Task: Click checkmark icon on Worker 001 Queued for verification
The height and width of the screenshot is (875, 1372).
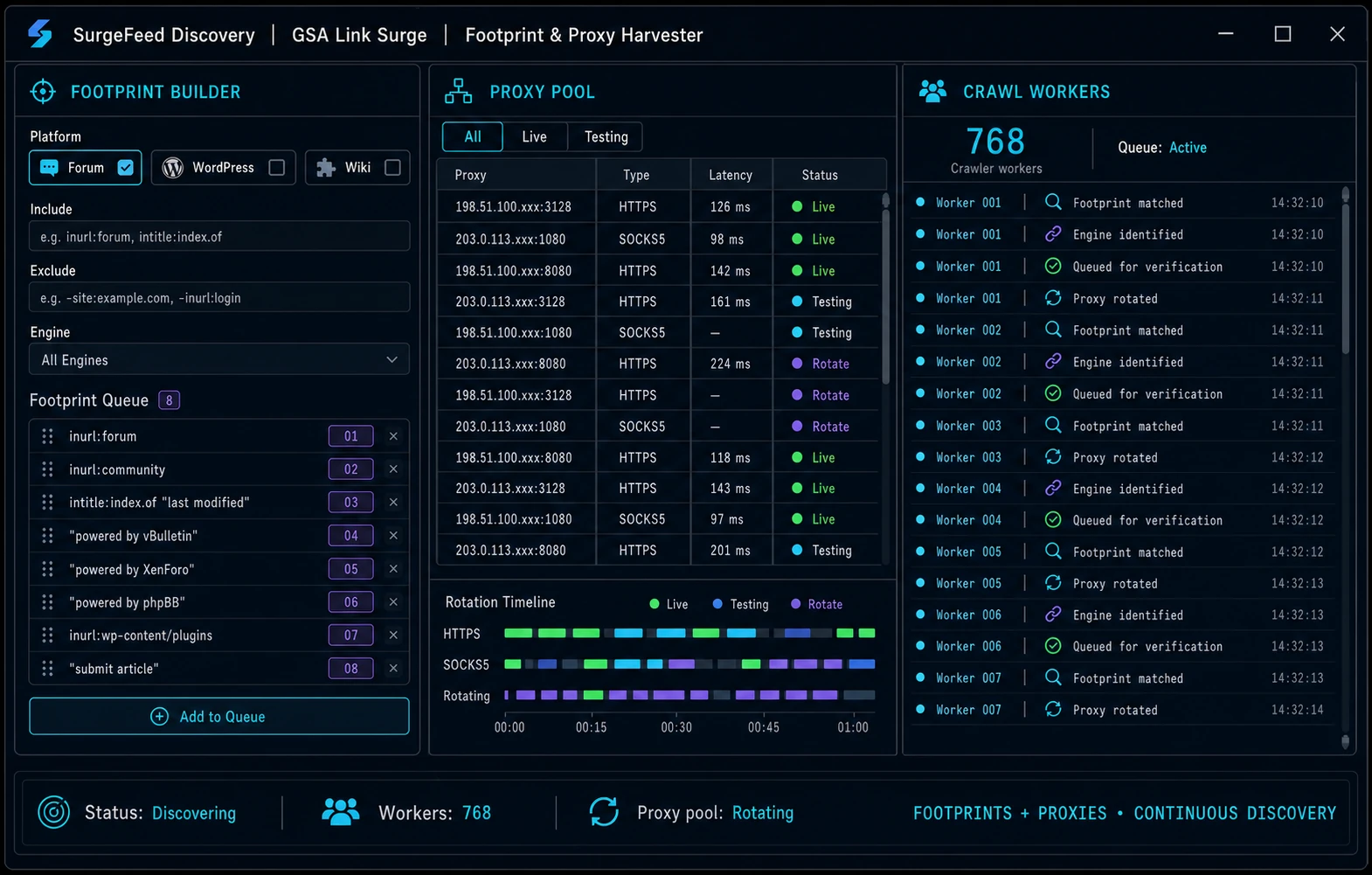Action: point(1054,266)
